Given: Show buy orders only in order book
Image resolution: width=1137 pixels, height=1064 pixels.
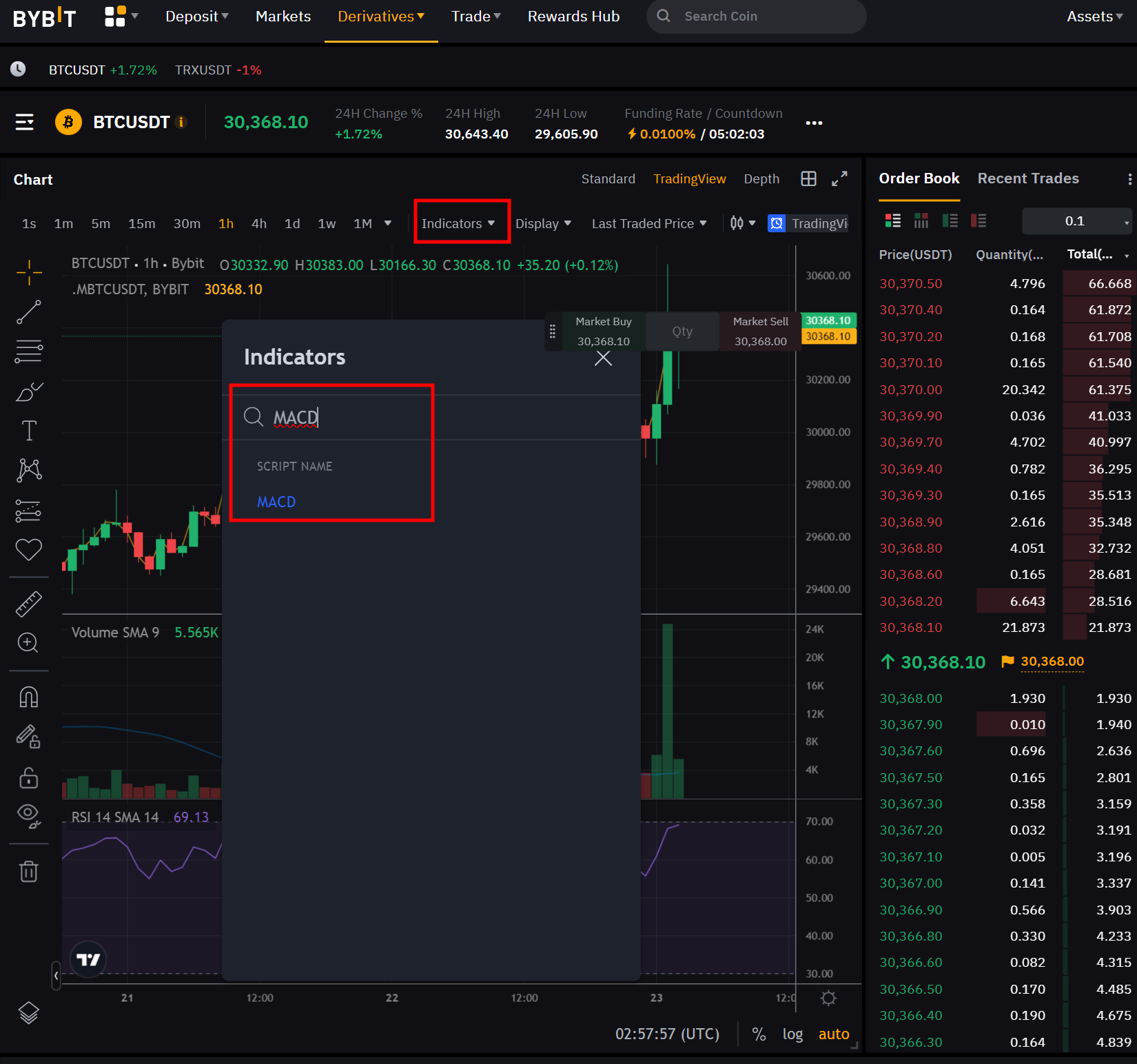Looking at the screenshot, I should click(950, 221).
